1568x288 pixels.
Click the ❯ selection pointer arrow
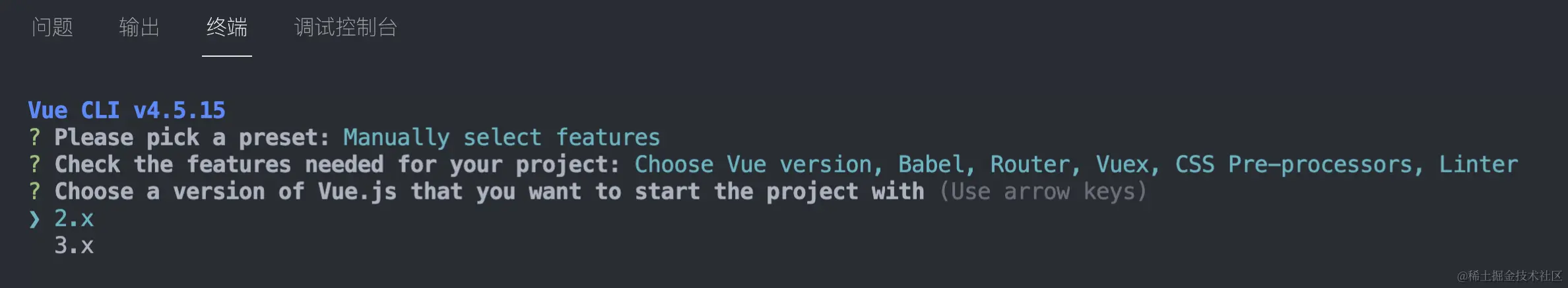click(x=34, y=219)
